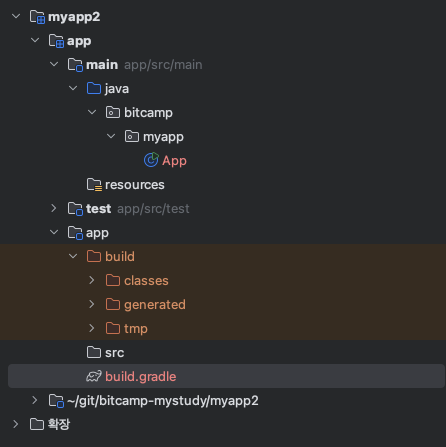Select the myapp package label
This screenshot has height=447, width=446.
[163, 137]
